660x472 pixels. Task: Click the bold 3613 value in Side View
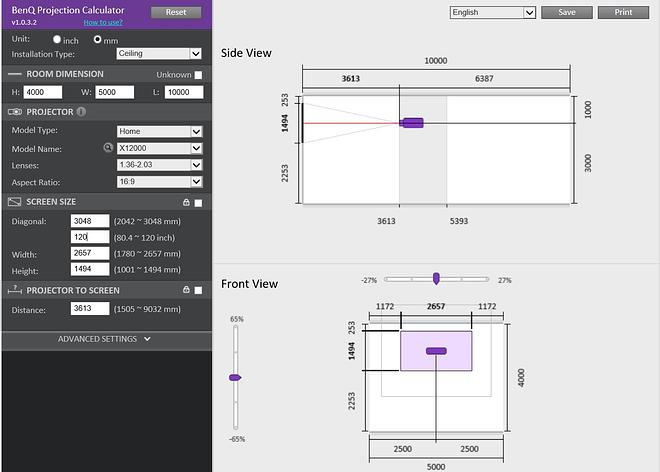pyautogui.click(x=351, y=78)
